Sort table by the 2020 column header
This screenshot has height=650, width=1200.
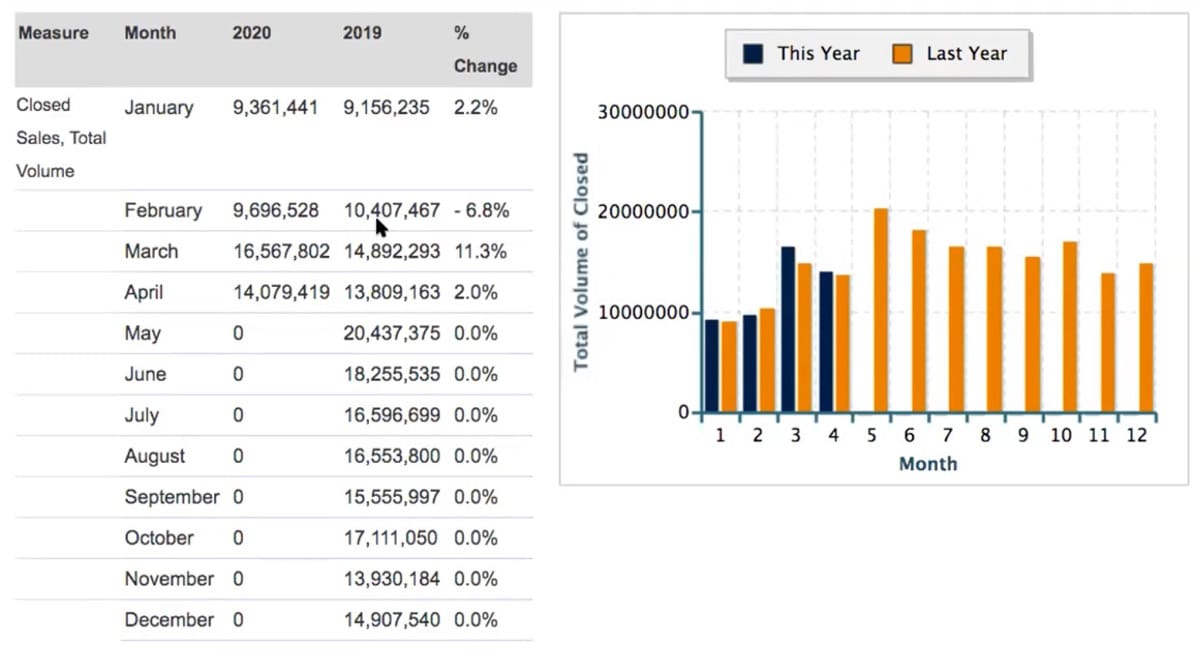[251, 32]
